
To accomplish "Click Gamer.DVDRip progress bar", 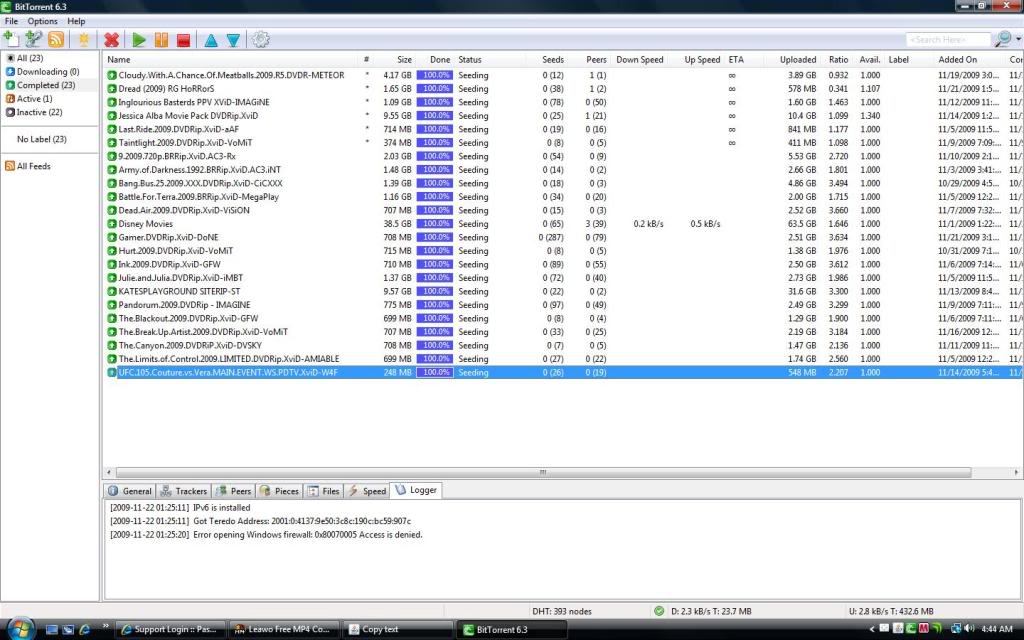I will [434, 238].
